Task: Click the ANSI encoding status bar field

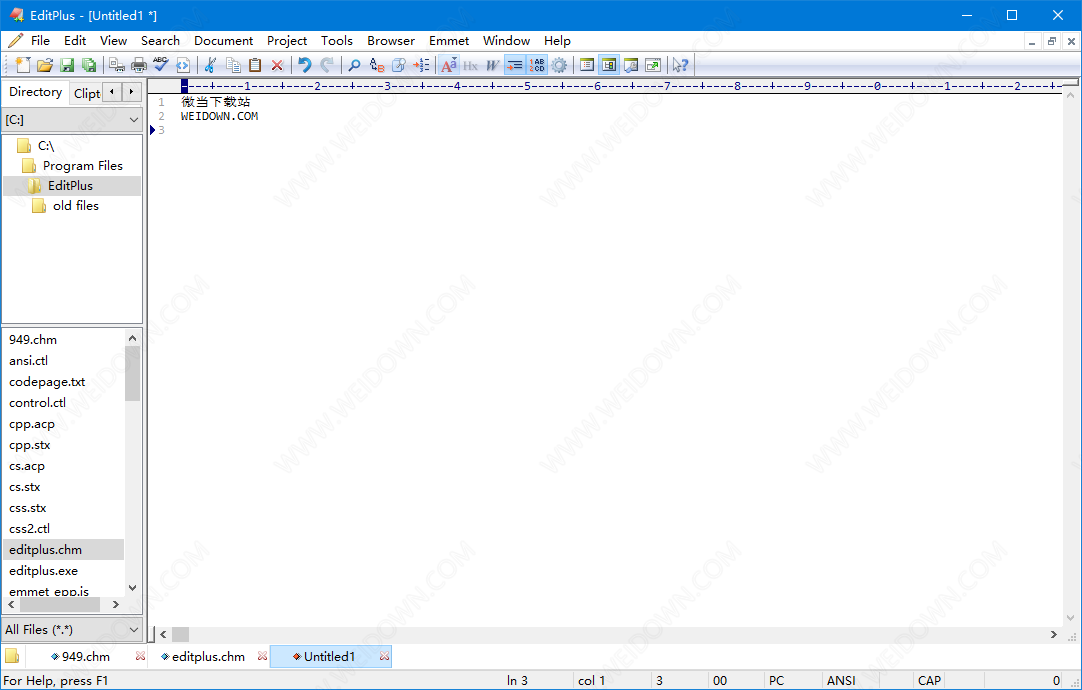Action: (x=841, y=680)
